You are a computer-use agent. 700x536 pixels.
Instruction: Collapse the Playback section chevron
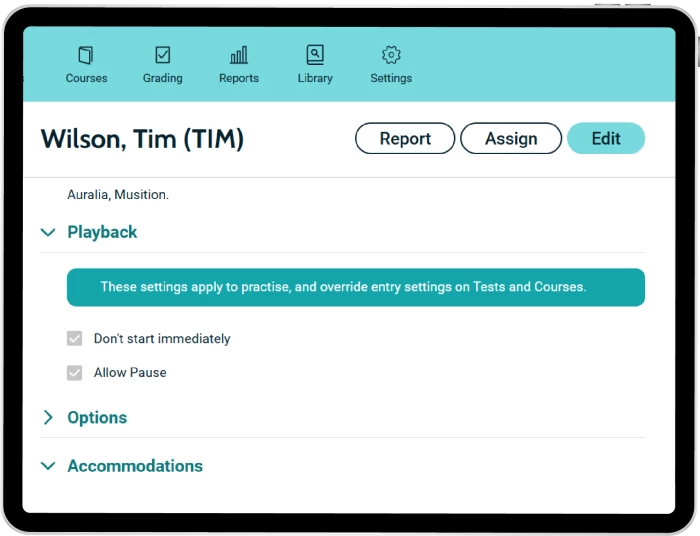(x=48, y=232)
